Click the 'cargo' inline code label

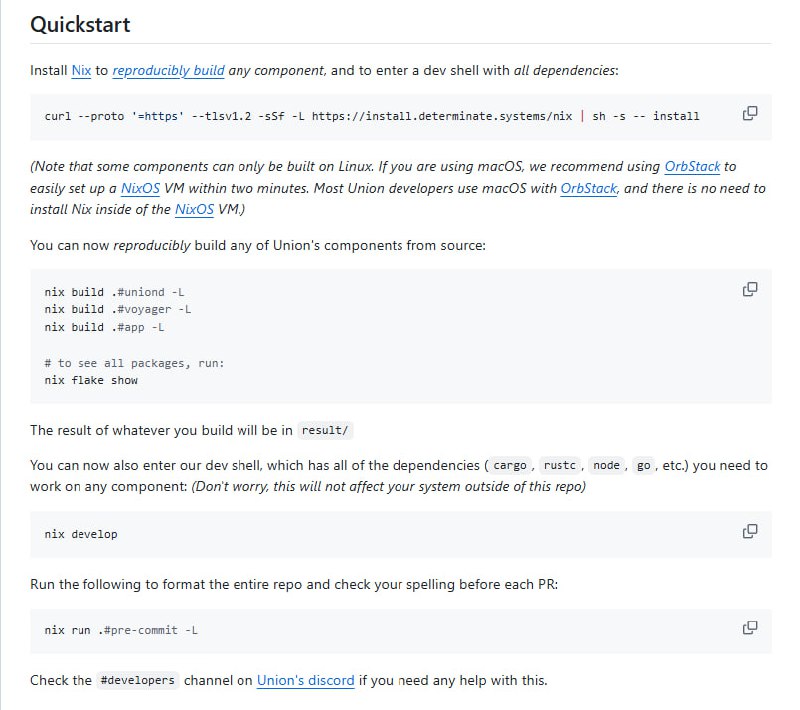click(510, 466)
